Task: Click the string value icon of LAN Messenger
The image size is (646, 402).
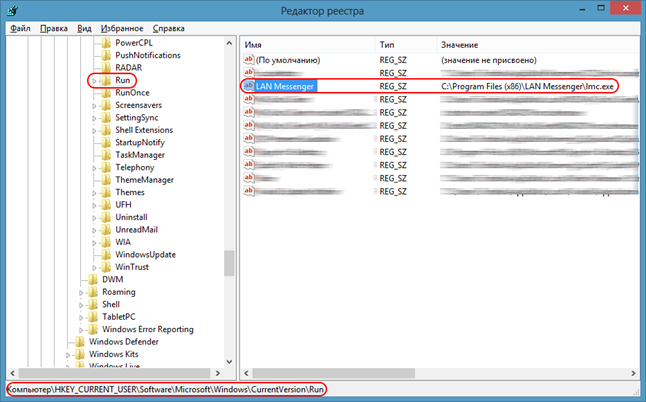Action: 248,86
